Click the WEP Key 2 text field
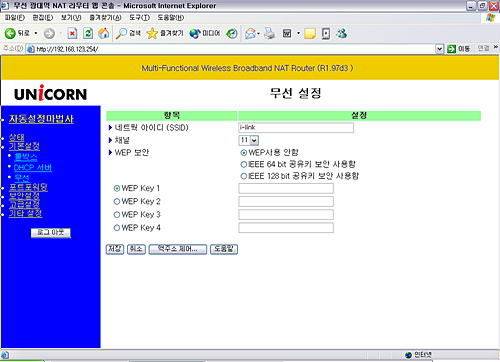 [286, 202]
